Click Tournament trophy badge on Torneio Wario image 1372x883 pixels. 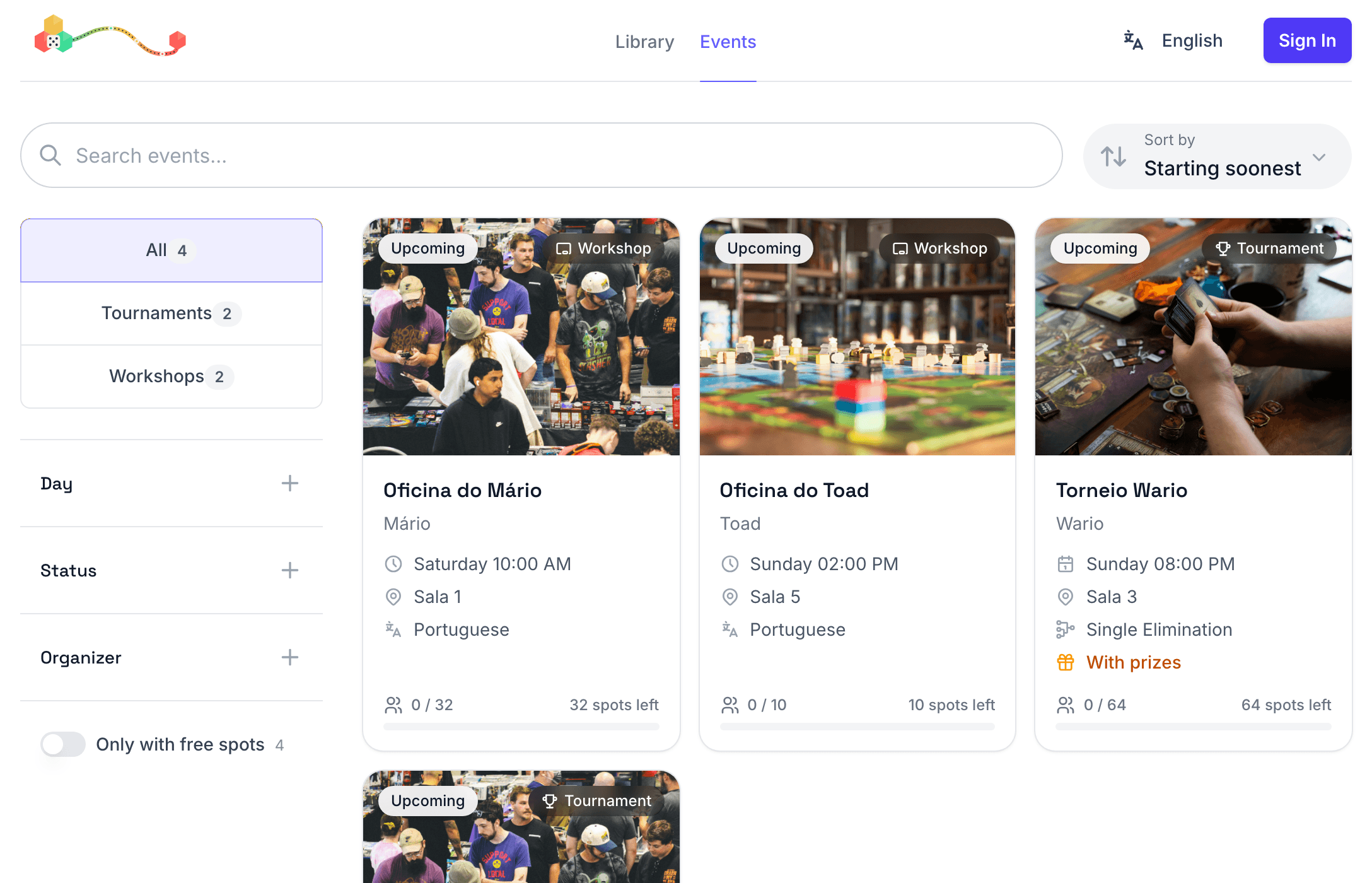(x=1269, y=249)
